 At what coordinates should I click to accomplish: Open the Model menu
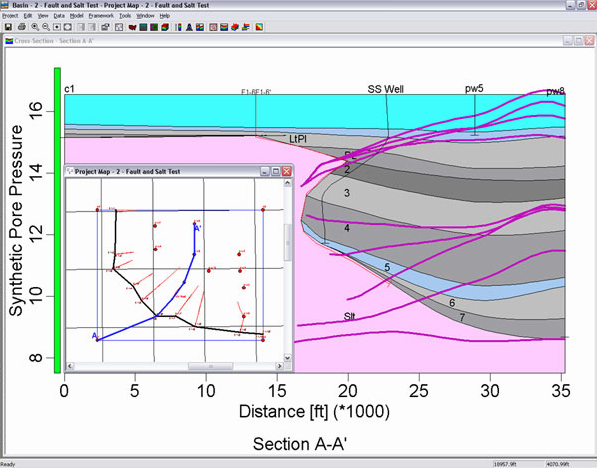pos(77,16)
